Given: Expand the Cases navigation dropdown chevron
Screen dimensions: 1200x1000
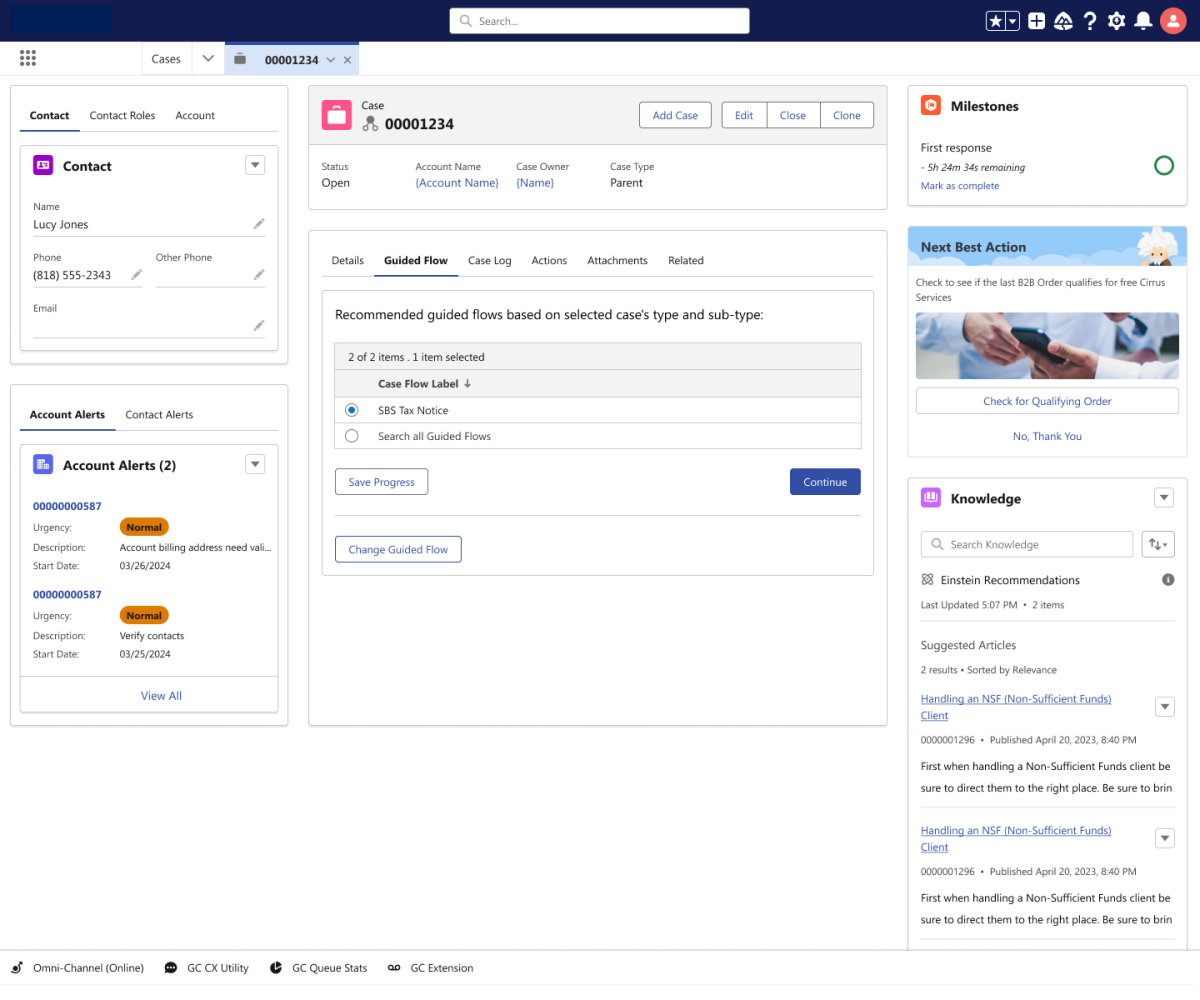Looking at the screenshot, I should tap(208, 59).
